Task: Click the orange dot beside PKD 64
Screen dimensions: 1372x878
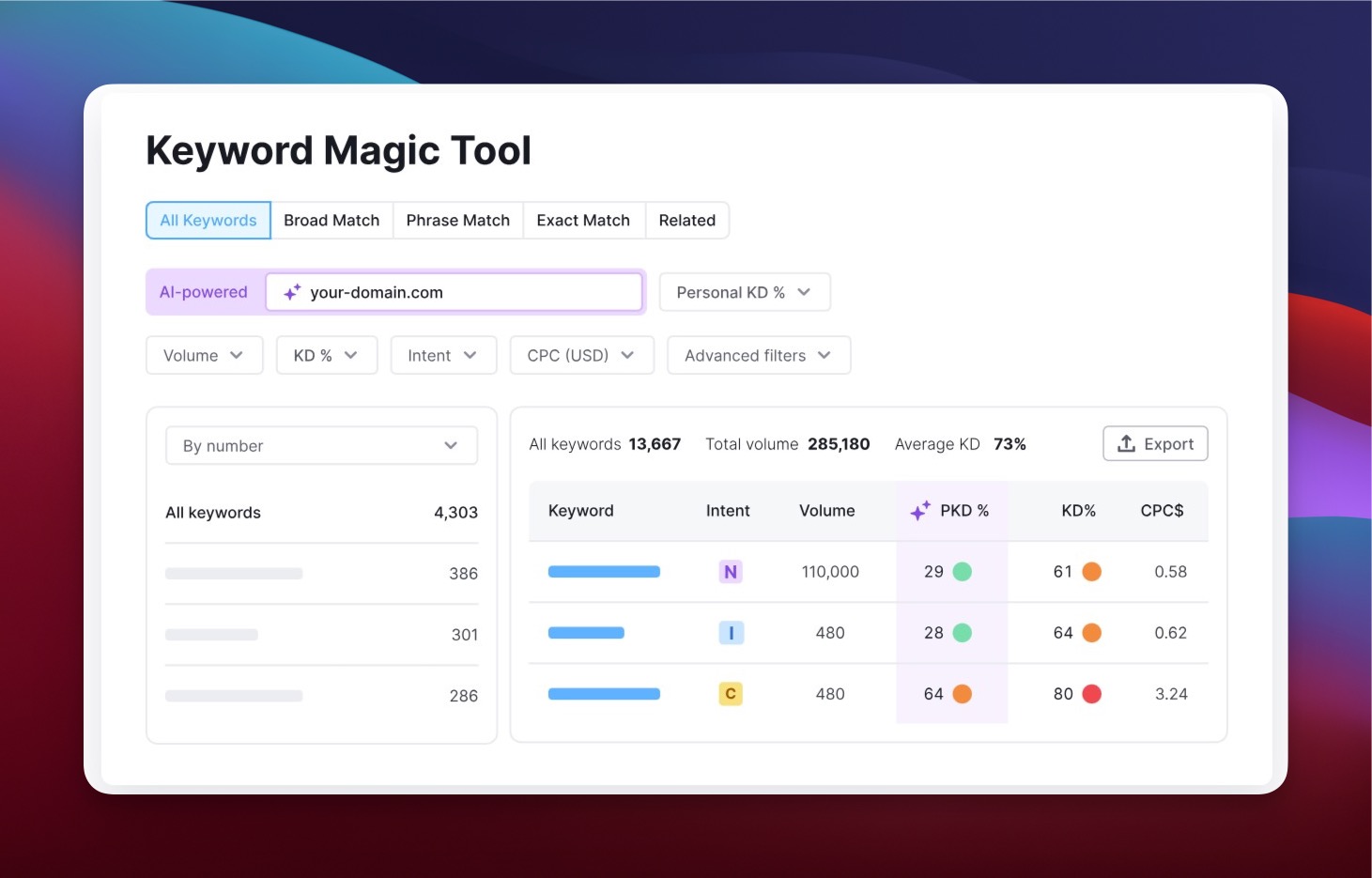Action: 963,693
